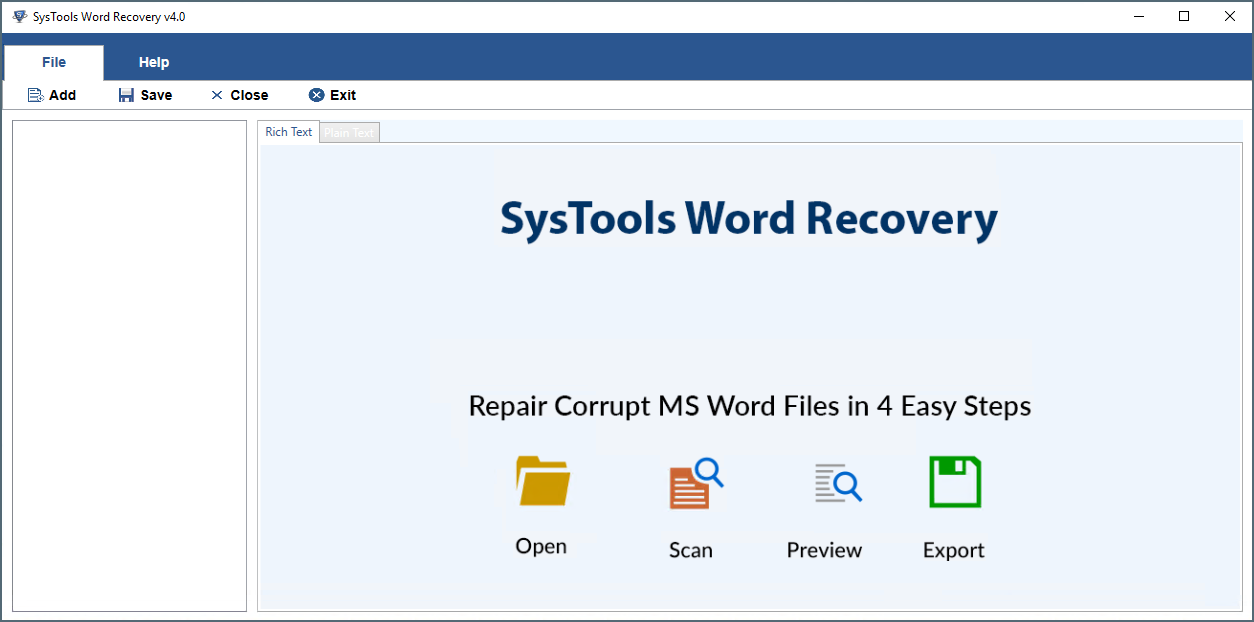
Task: Click inside the empty file list panel
Action: [x=128, y=365]
